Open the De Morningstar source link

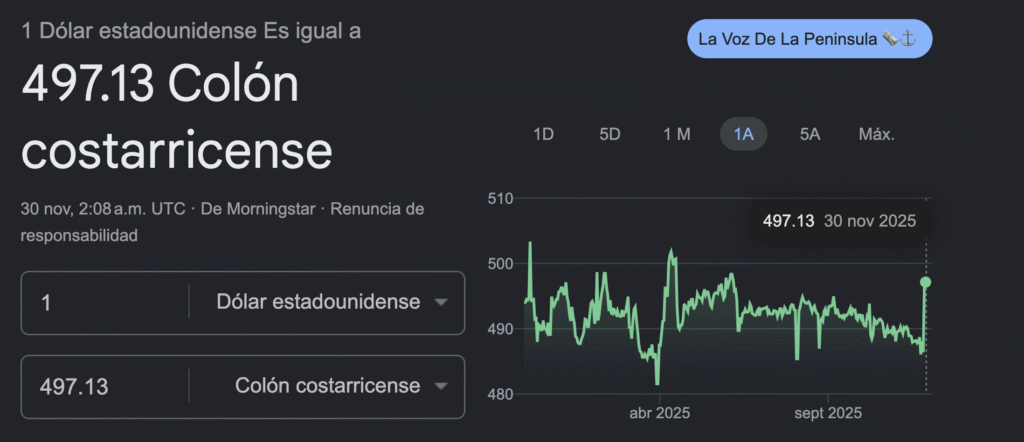pyautogui.click(x=259, y=209)
